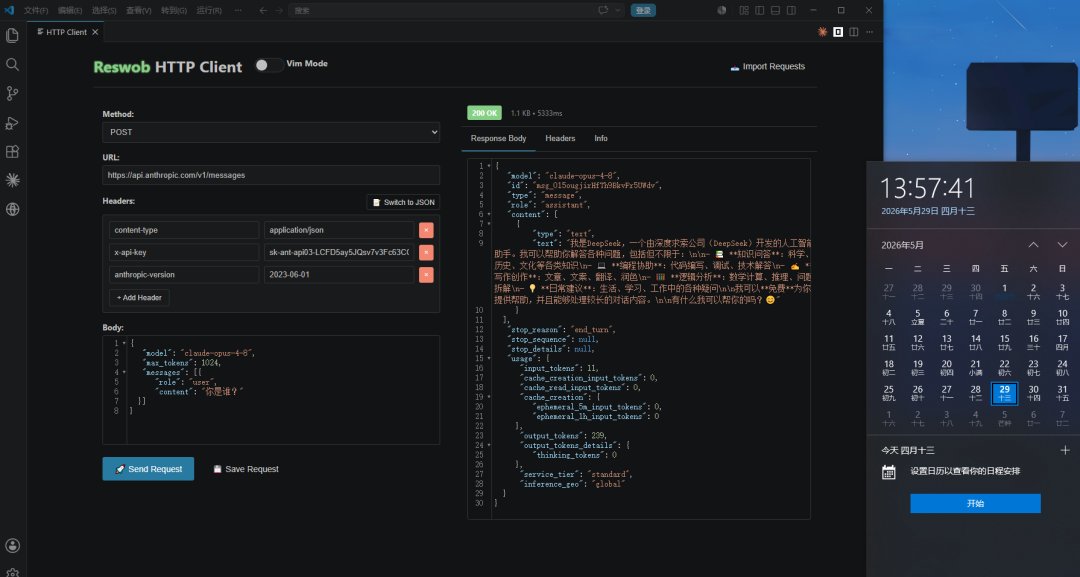Remove the content-type header row
Viewport: 1080px width, 577px height.
(x=426, y=230)
